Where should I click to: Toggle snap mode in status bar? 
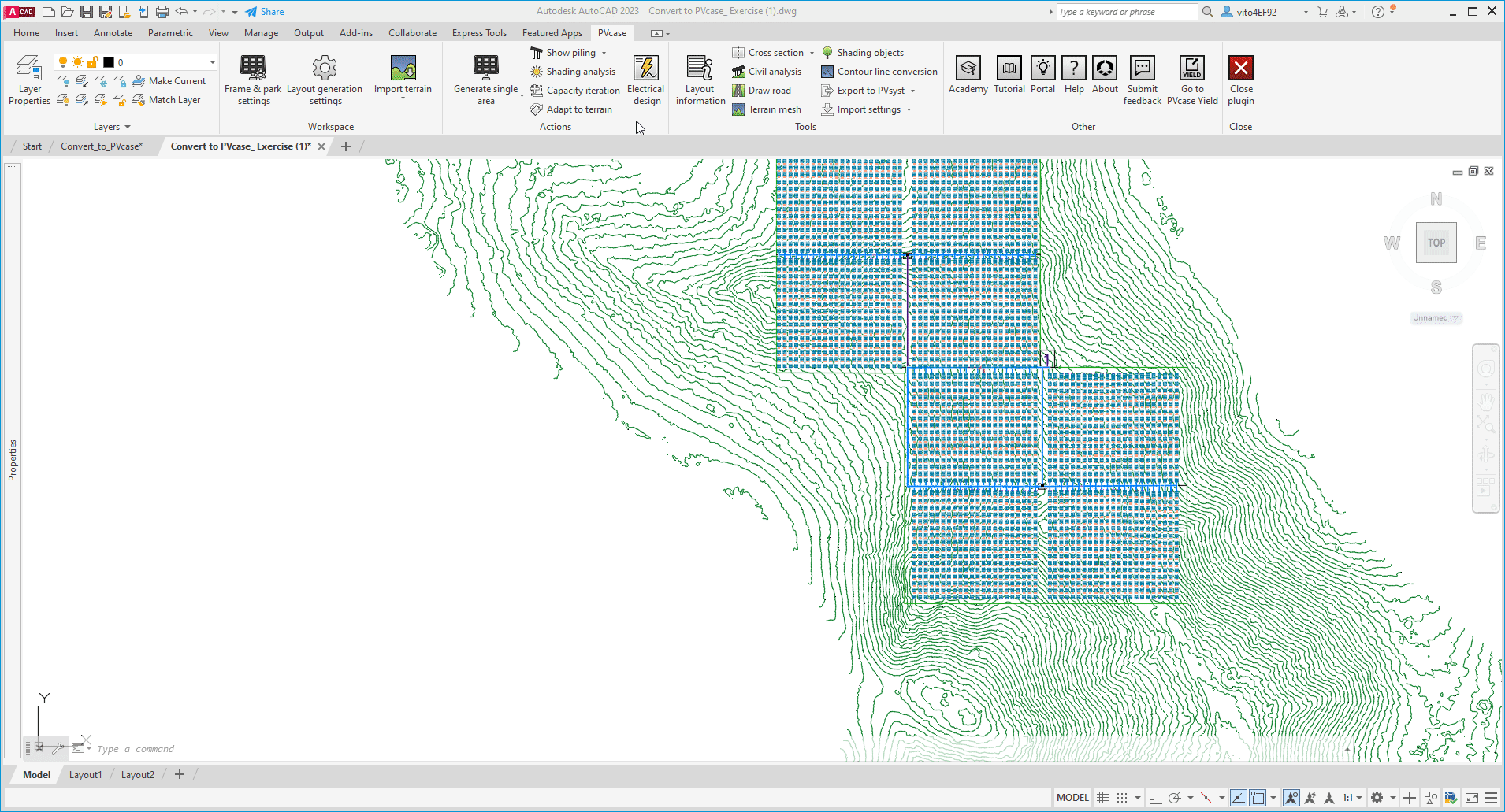[x=1122, y=798]
